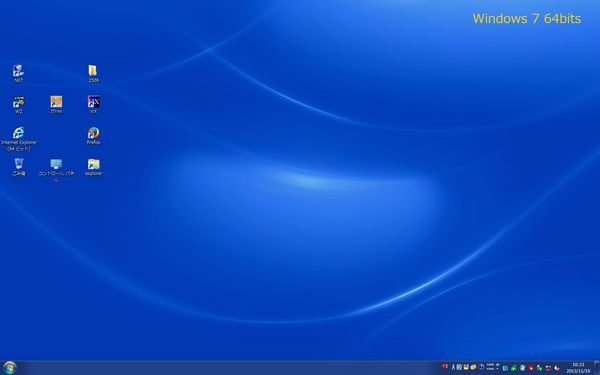Click the IME '般' conversion mode button
This screenshot has height=375, width=600.
459,367
